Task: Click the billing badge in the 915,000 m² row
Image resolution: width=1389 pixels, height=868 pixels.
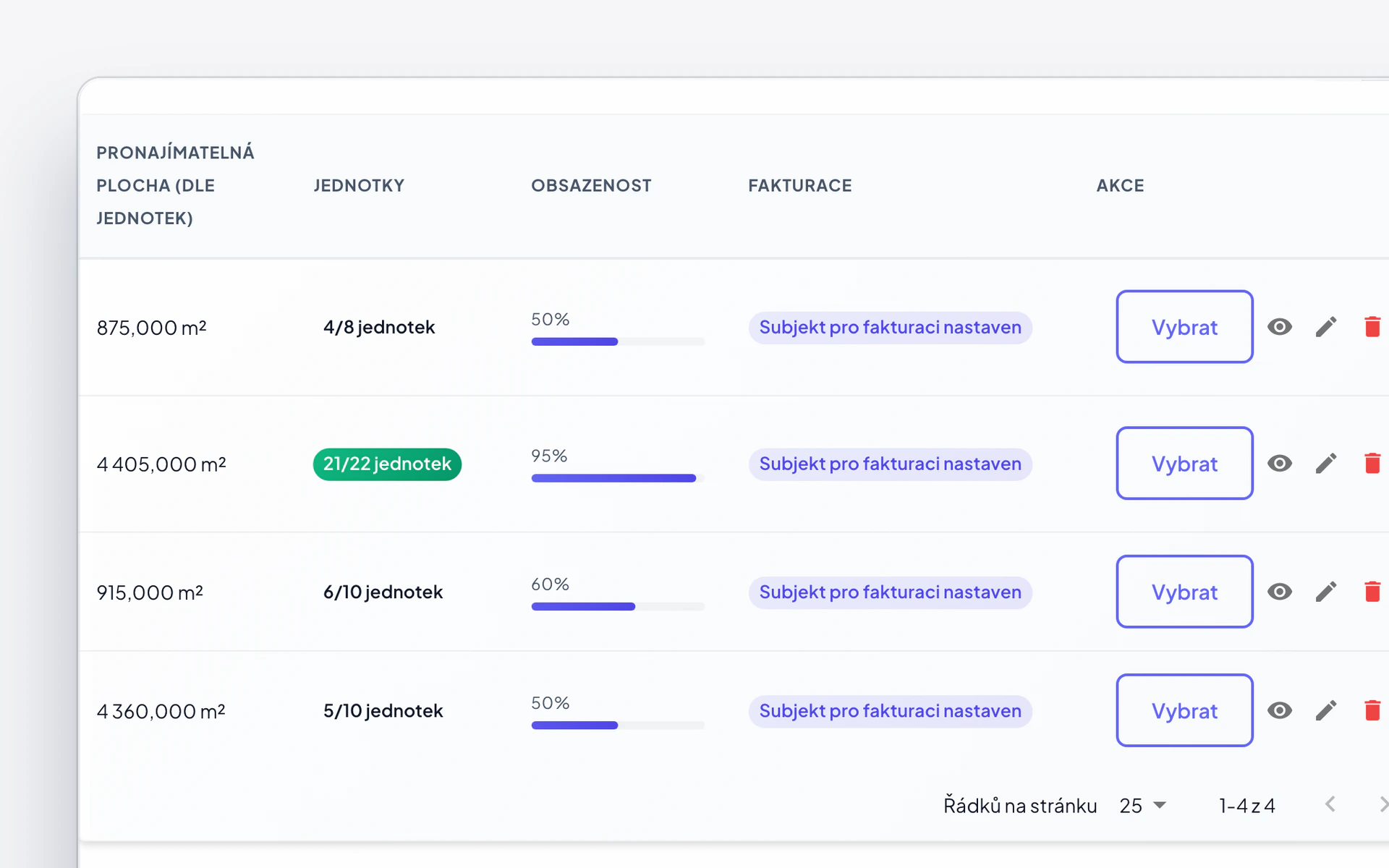Action: pyautogui.click(x=890, y=592)
